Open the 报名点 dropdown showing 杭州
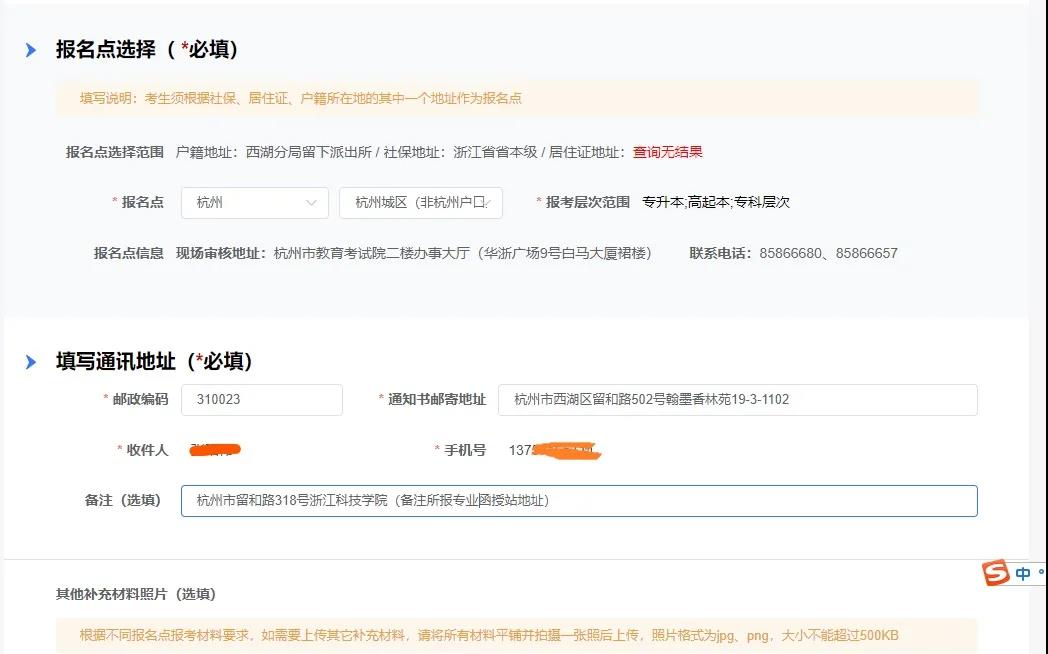Viewport: 1048px width, 654px height. point(250,202)
